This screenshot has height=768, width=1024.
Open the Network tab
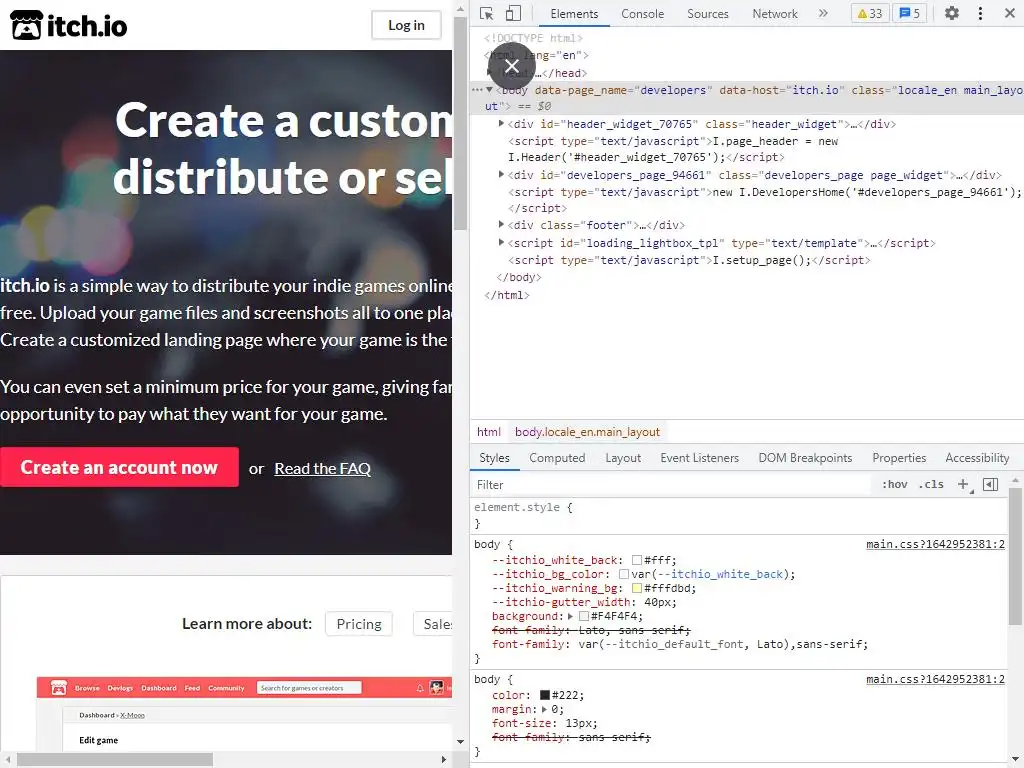tap(775, 14)
